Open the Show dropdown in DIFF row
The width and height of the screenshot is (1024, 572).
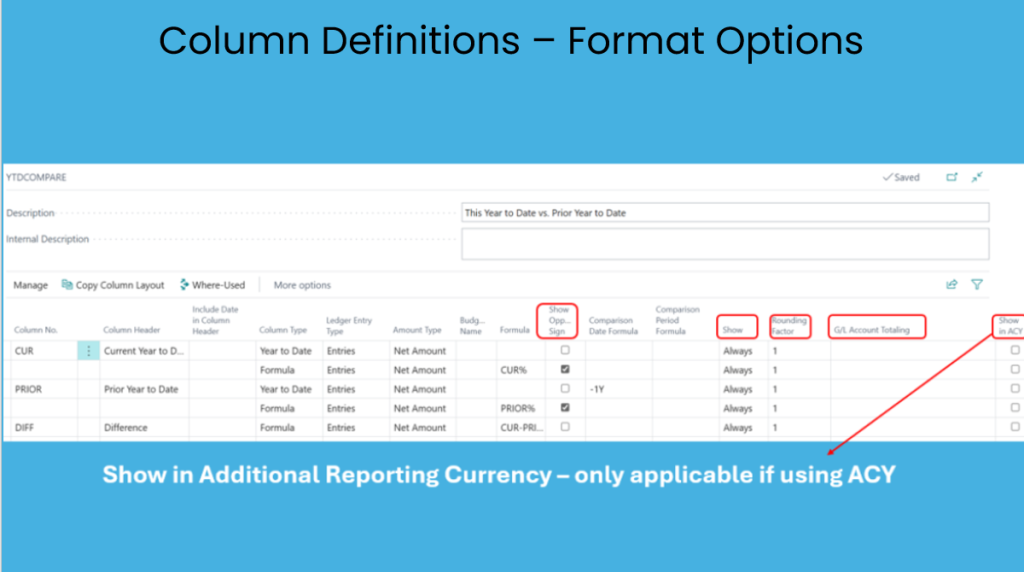tap(738, 427)
